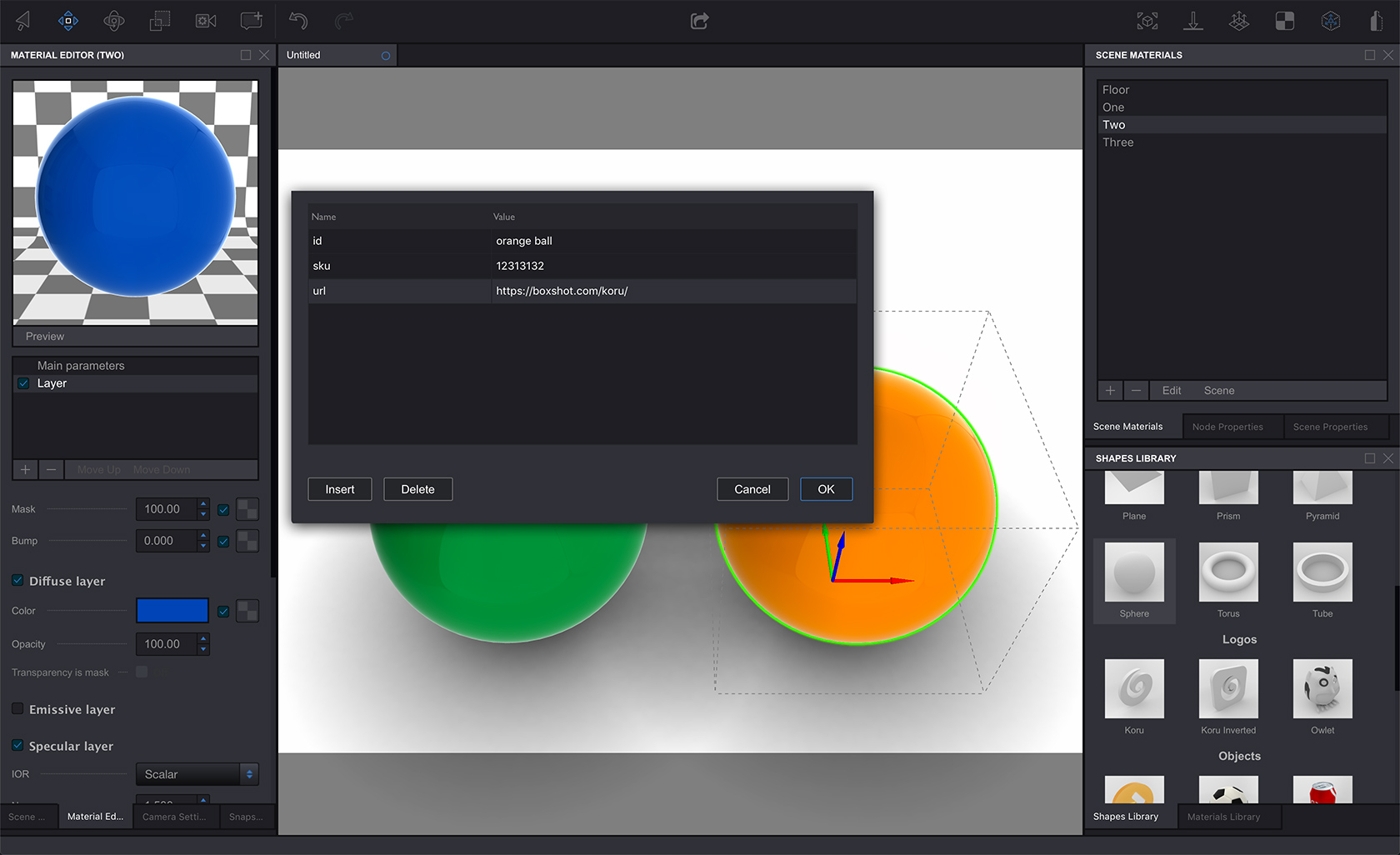Open the blue diffuse Color swatch
1400x855 pixels.
[172, 611]
